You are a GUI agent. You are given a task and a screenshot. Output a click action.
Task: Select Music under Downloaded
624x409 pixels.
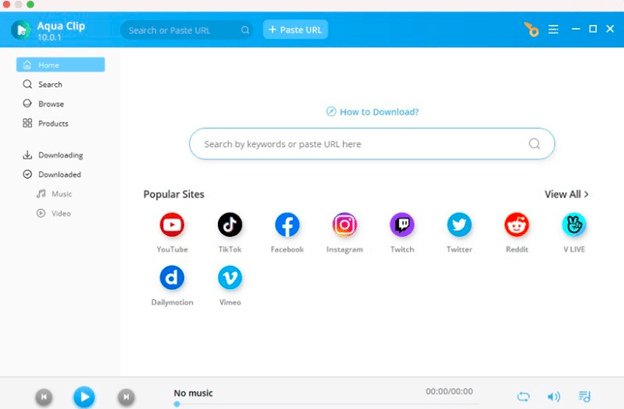coord(55,194)
